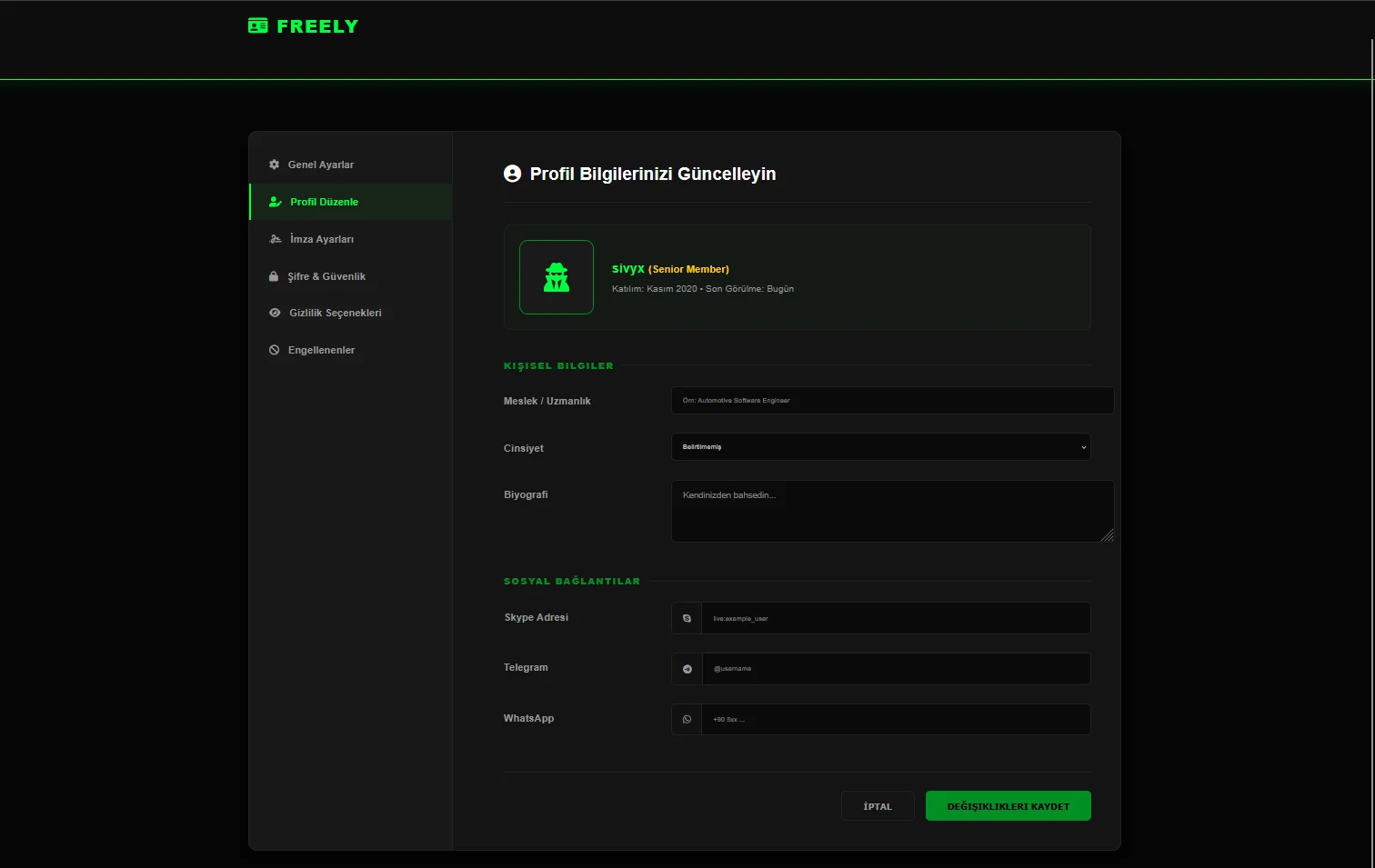The height and width of the screenshot is (868, 1375).
Task: Click the KİŞİSEL BİLGİLER section header
Action: [x=558, y=365]
